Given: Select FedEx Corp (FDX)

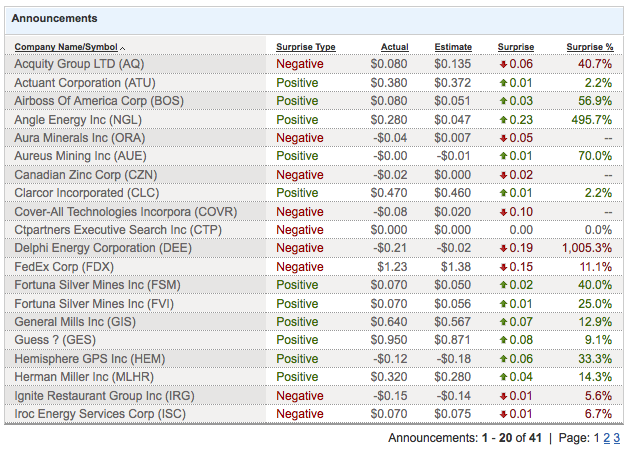Looking at the screenshot, I should pos(64,267).
